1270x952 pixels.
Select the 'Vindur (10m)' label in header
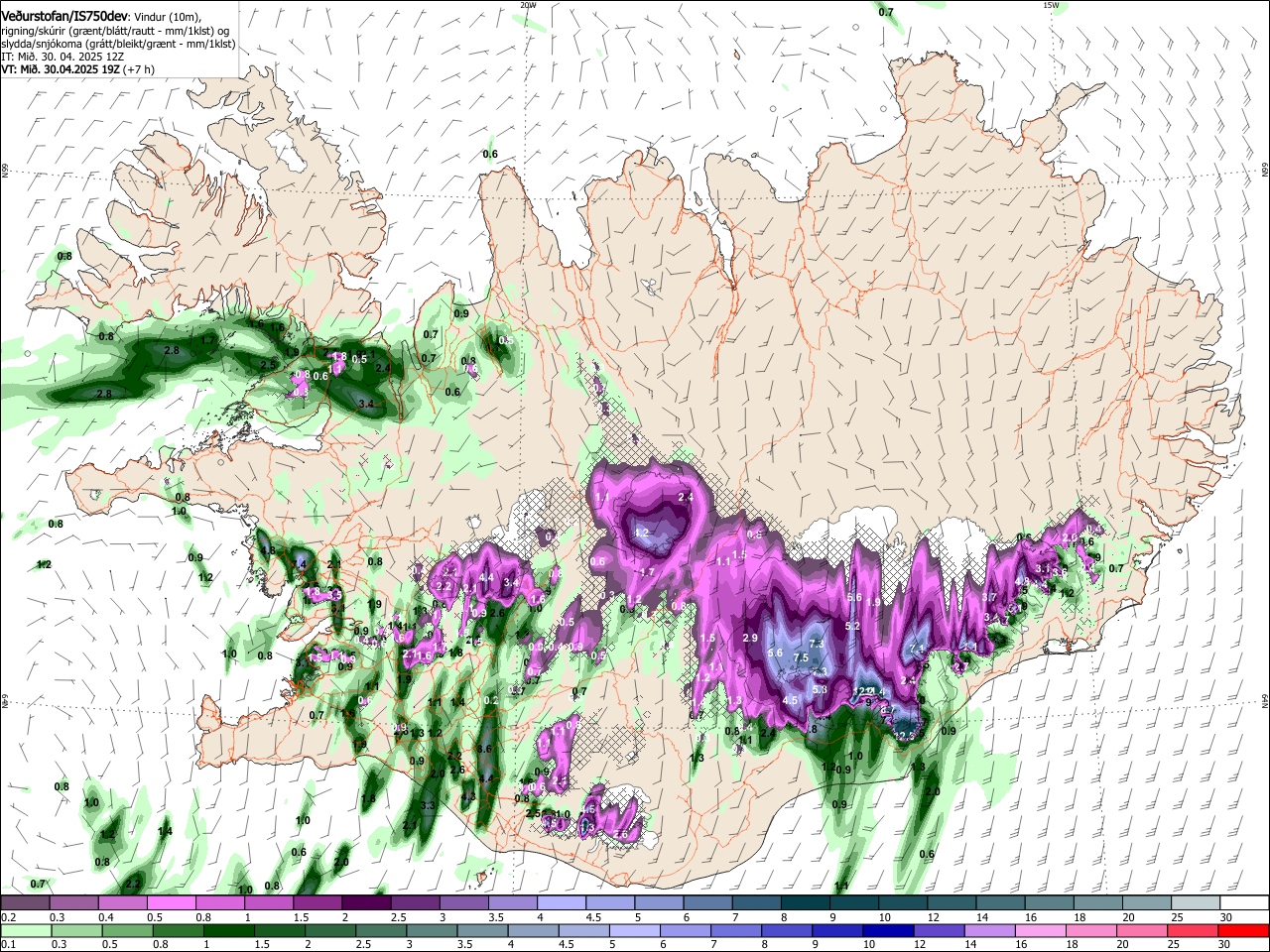168,17
